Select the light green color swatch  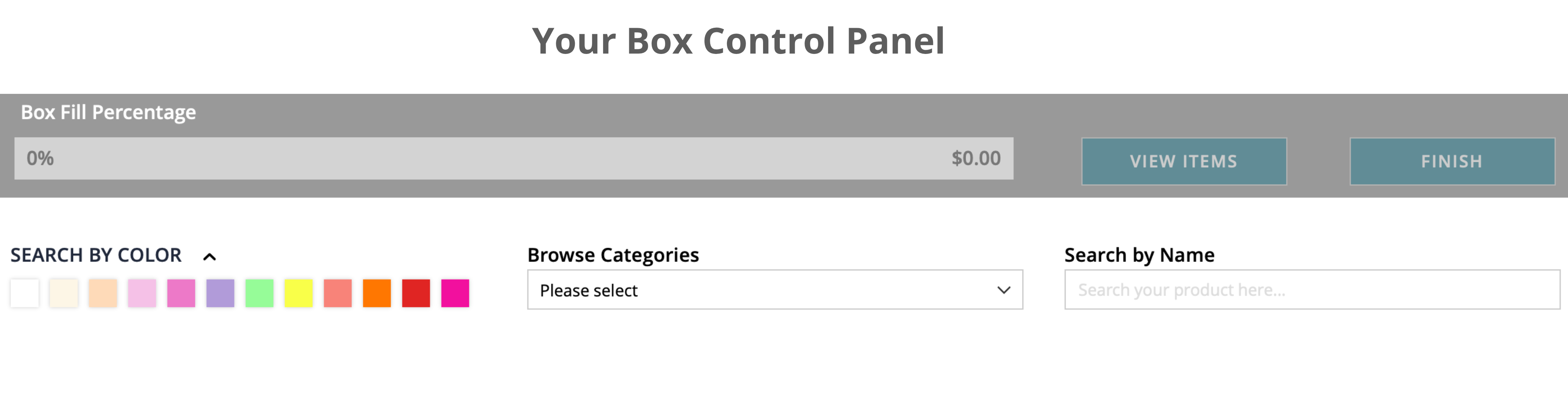259,293
